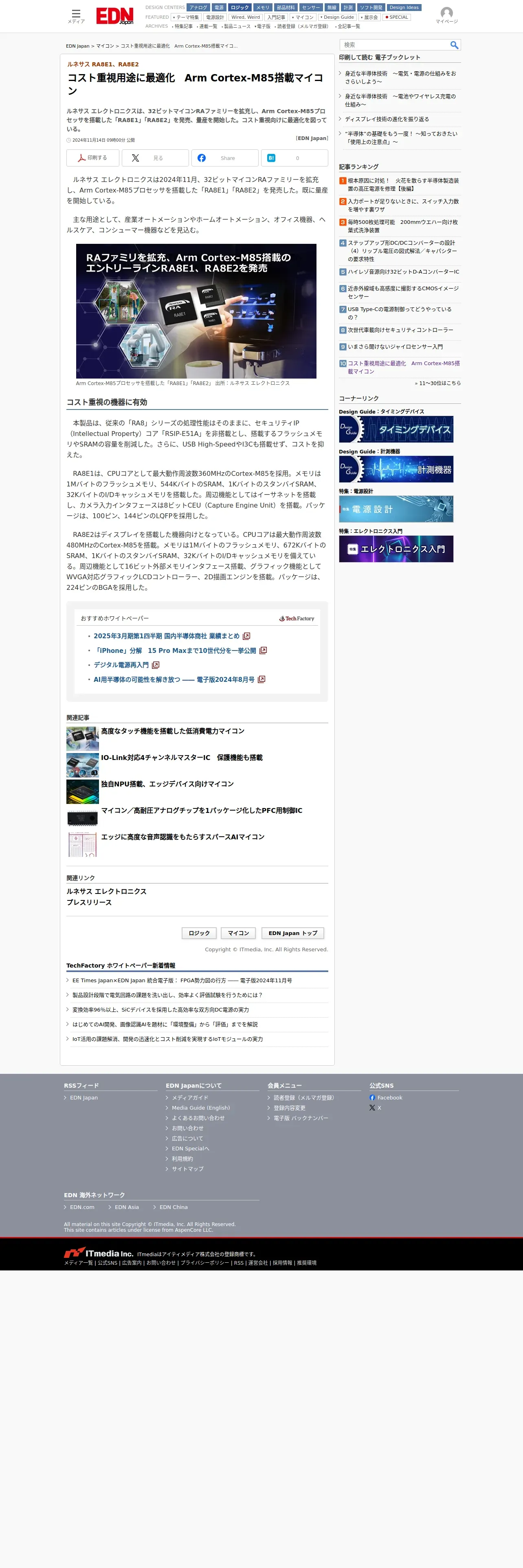Open Design Guide featured dropdown
523x1568 pixels.
point(337,17)
